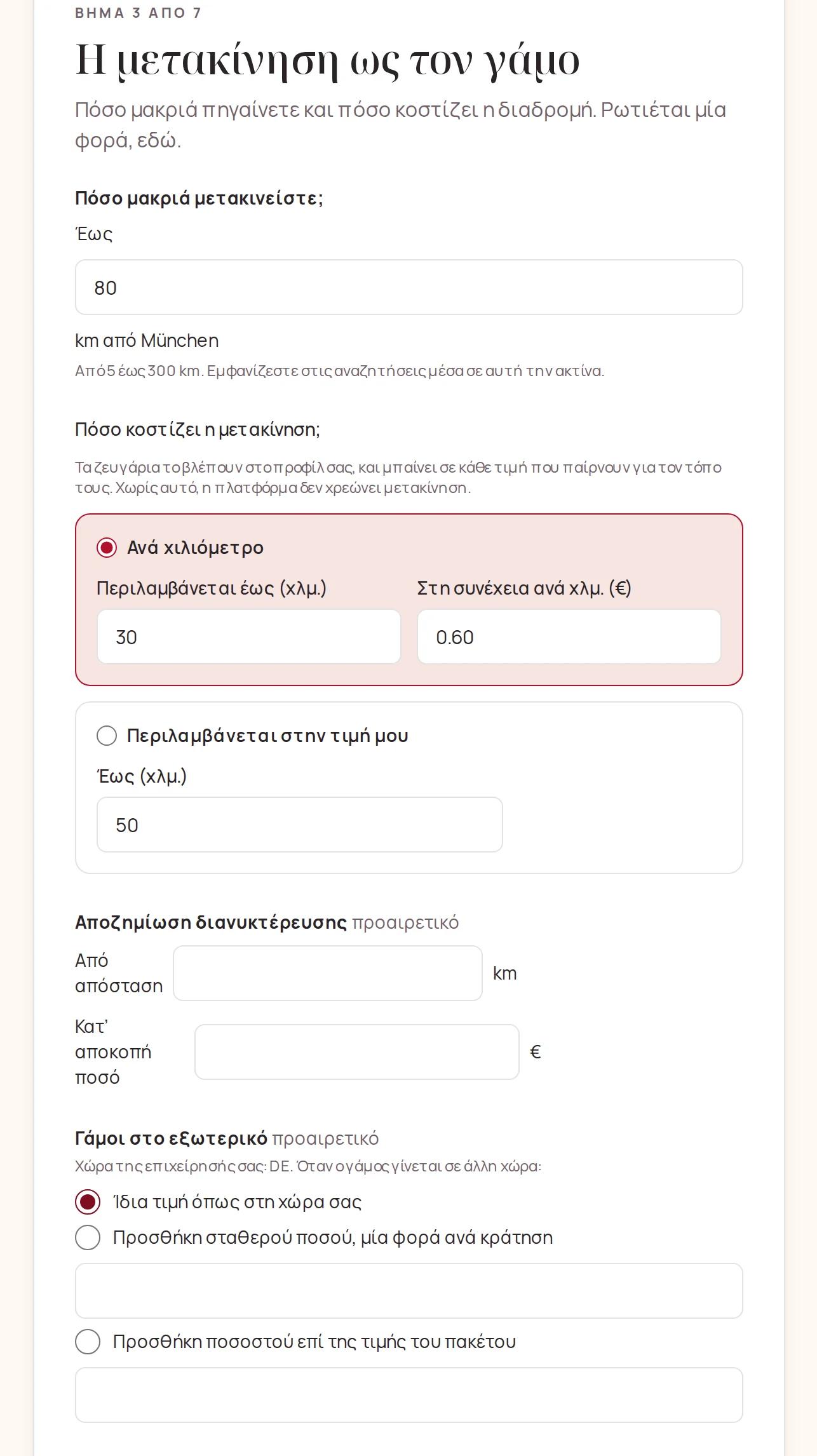Image resolution: width=817 pixels, height=1456 pixels.
Task: Select 'Περιλαμβάνεται στην τιμή μου' radio option
Action: [x=107, y=736]
